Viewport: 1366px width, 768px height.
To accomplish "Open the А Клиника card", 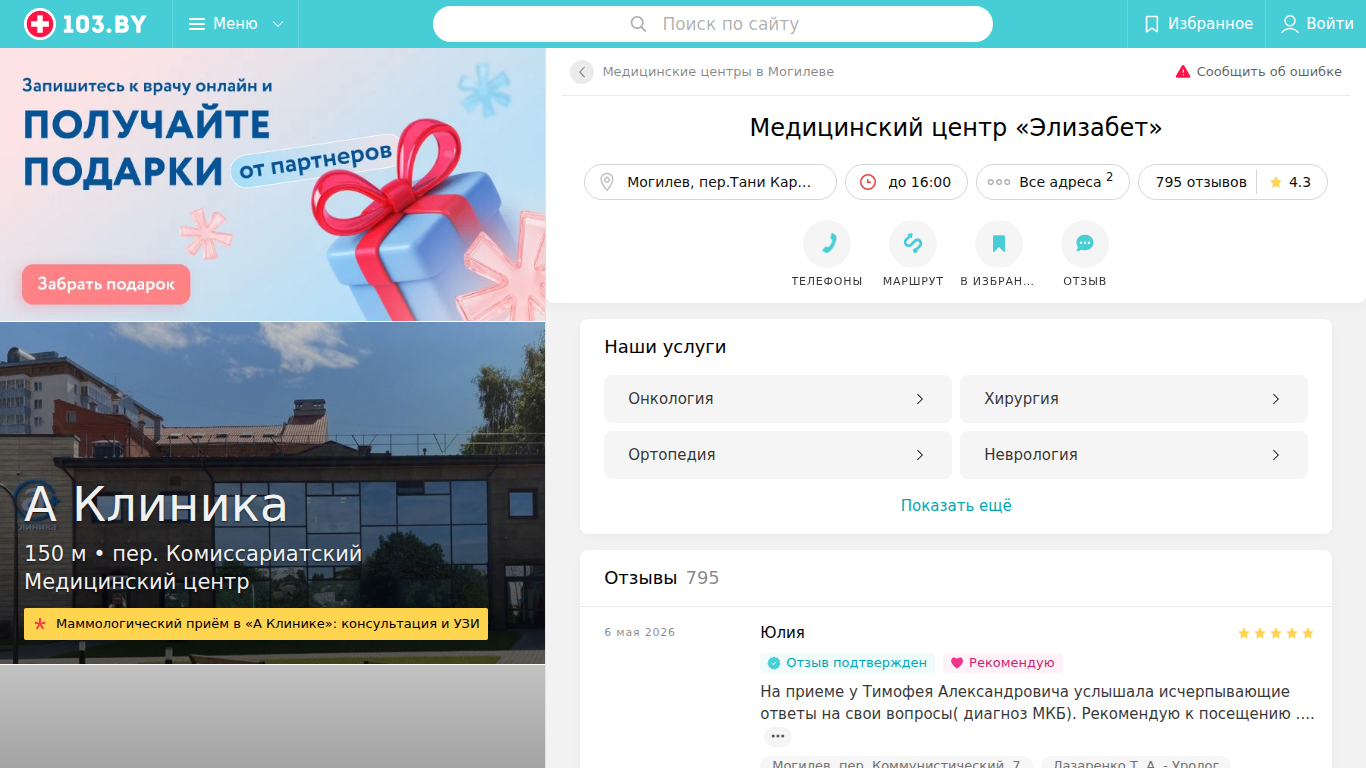I will coord(273,493).
